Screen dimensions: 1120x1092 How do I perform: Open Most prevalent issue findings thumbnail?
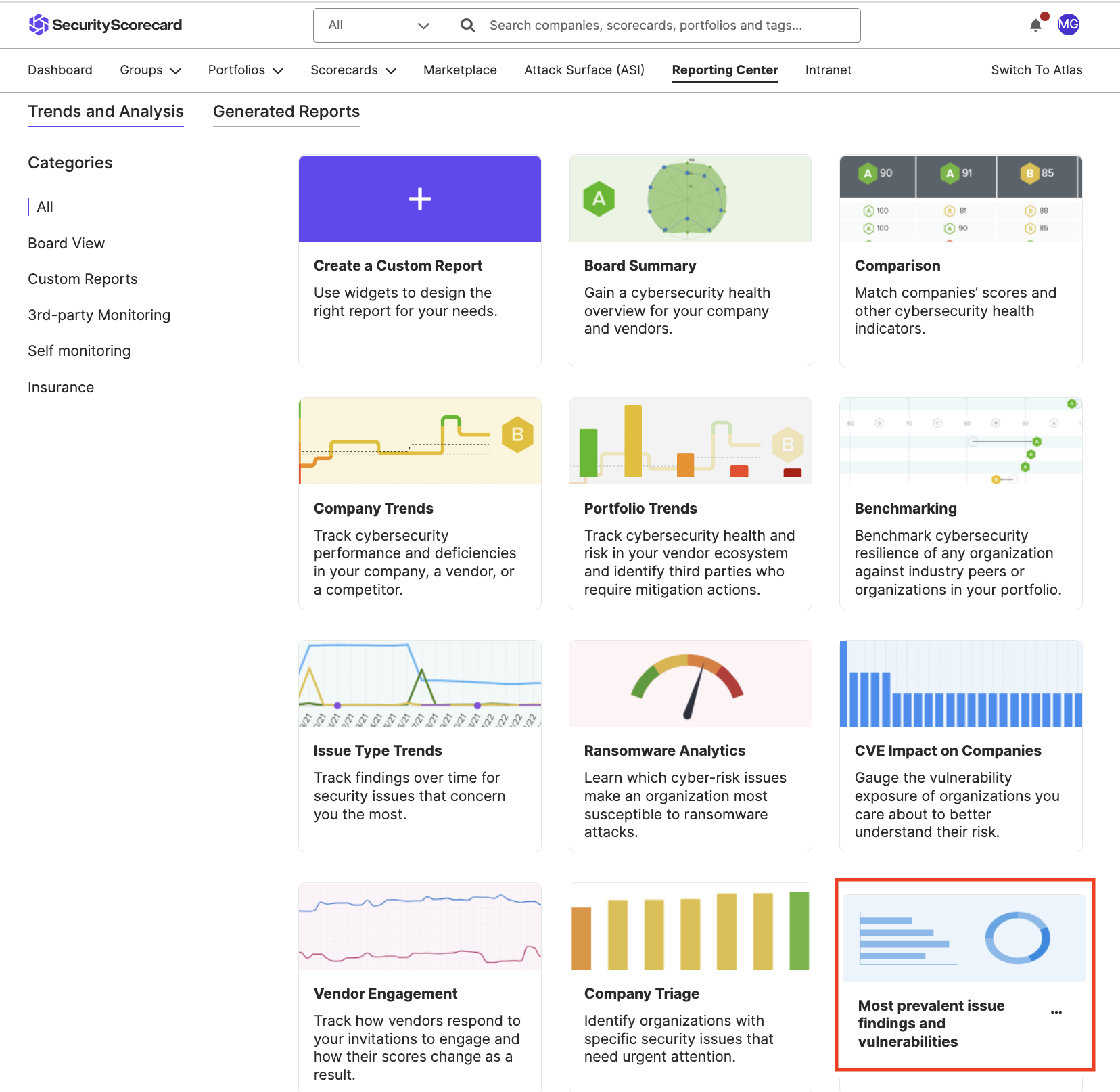[964, 938]
